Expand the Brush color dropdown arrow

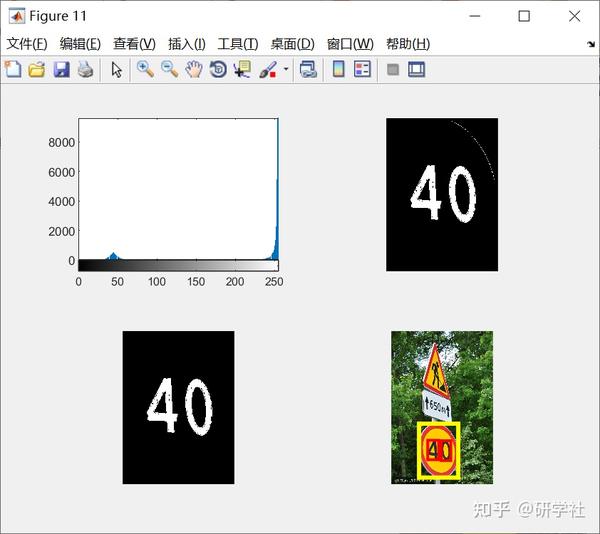285,69
